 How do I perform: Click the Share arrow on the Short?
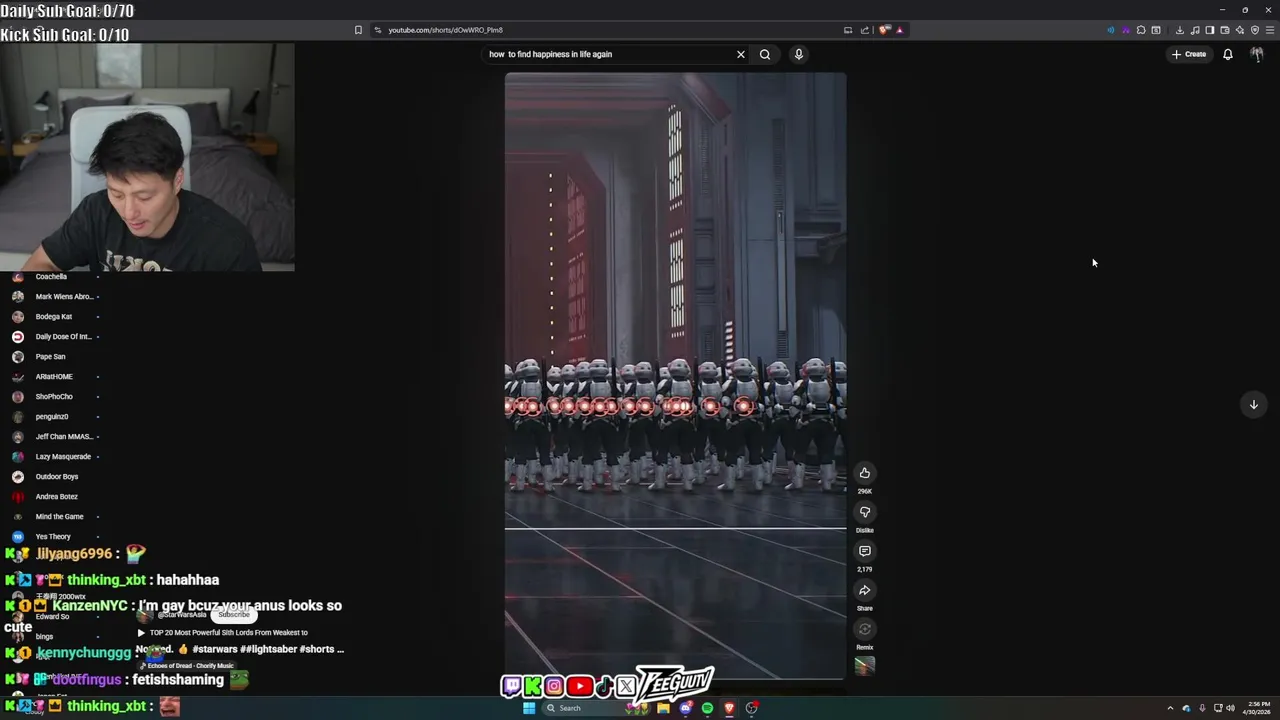865,590
